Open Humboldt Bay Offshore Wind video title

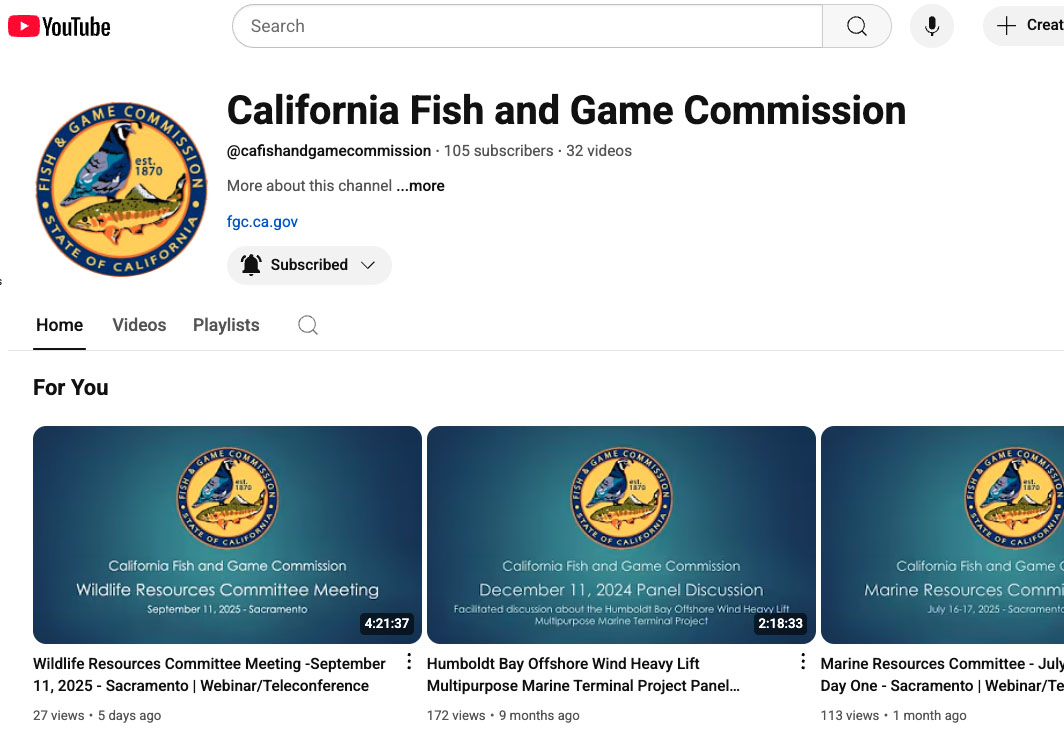point(582,674)
